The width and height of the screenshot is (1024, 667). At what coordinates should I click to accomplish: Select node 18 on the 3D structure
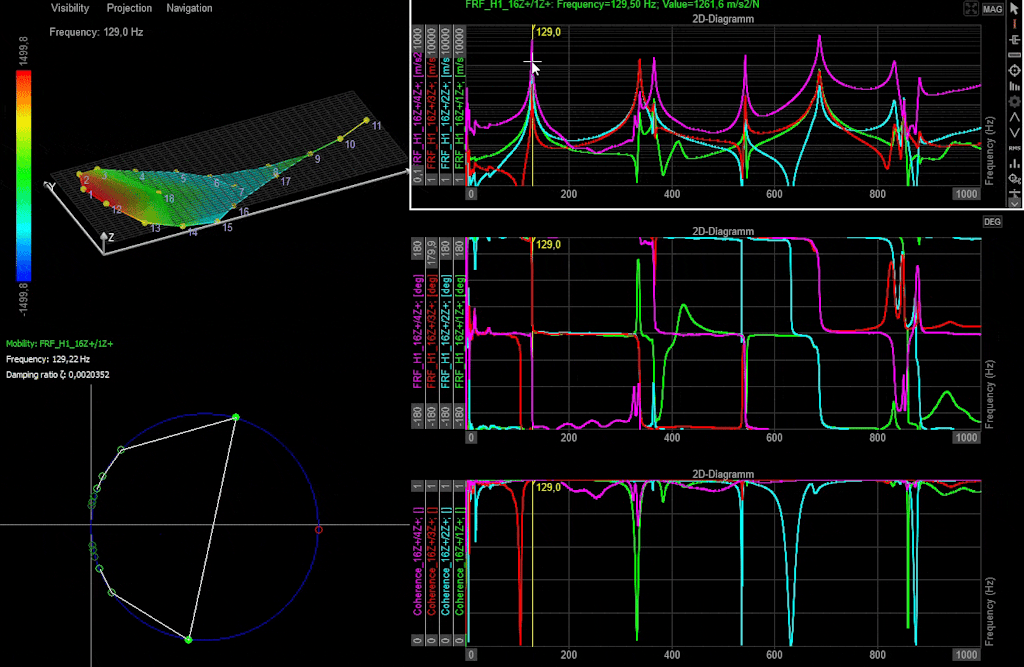(x=159, y=192)
